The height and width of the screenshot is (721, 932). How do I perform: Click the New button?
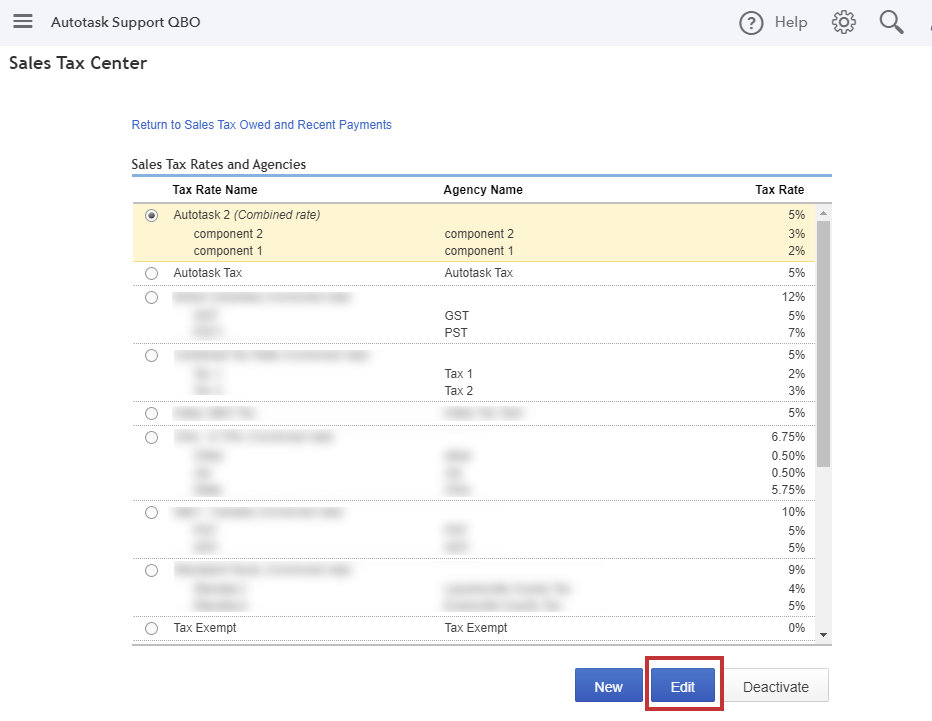pyautogui.click(x=608, y=686)
